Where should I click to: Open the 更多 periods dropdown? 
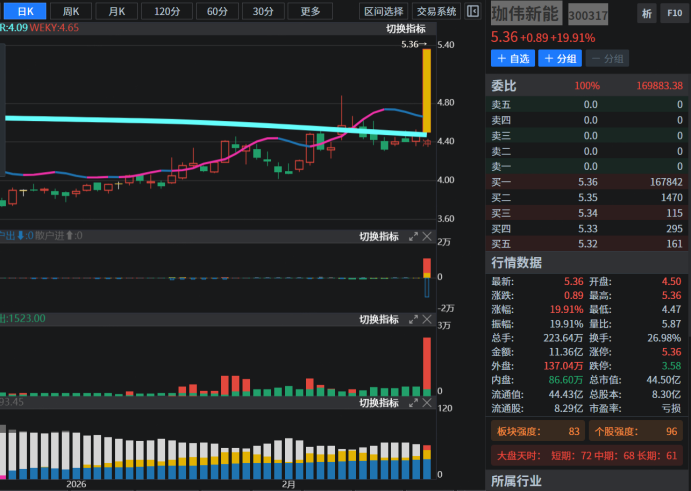coord(310,11)
